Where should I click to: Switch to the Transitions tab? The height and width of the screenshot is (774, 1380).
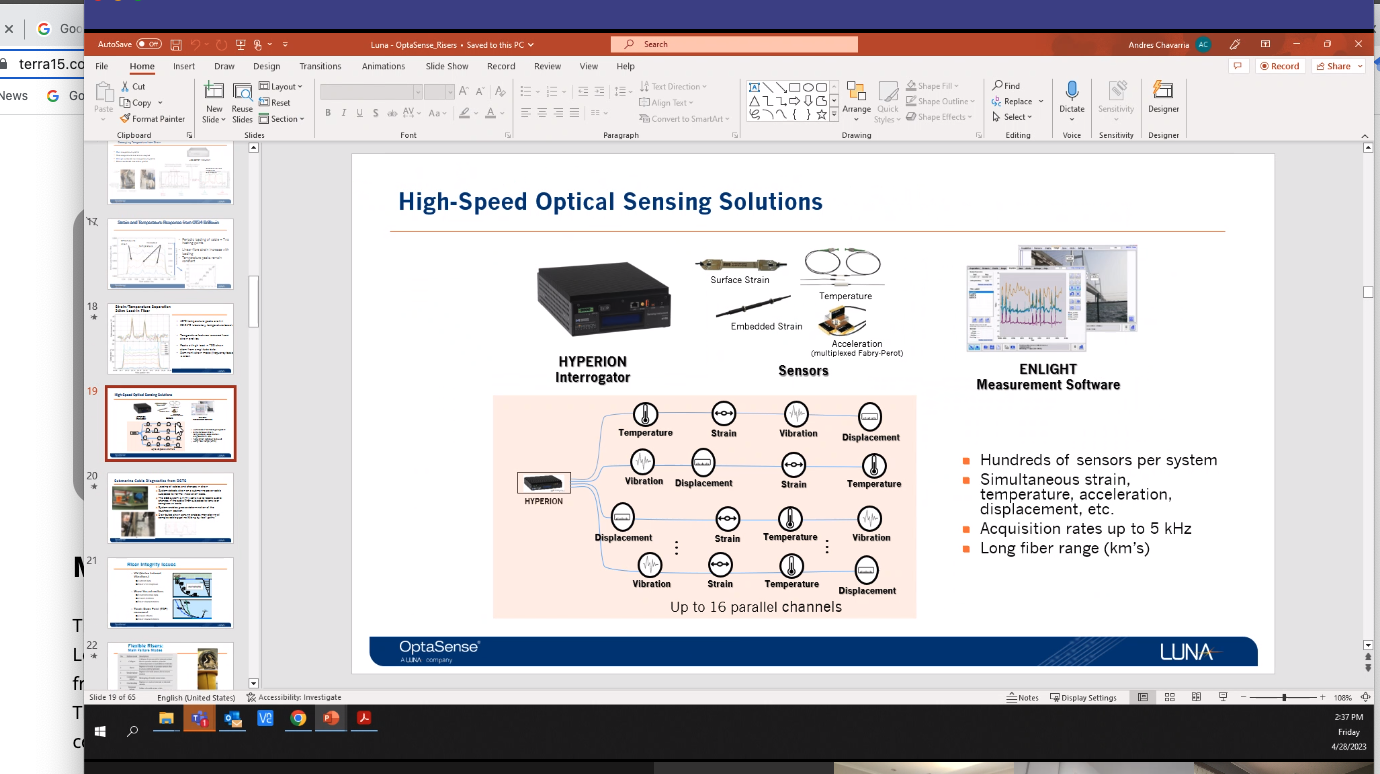(x=320, y=66)
